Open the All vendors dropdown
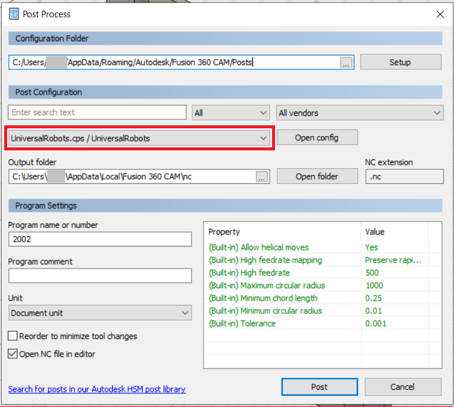The width and height of the screenshot is (454, 407). pyautogui.click(x=360, y=113)
